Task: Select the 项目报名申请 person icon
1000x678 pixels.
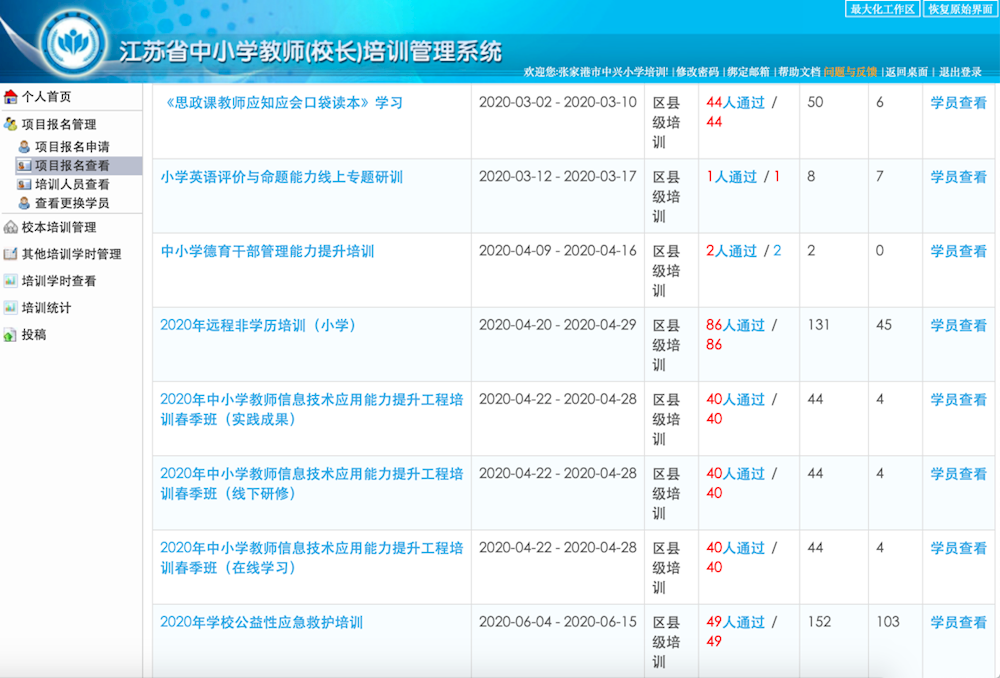Action: pyautogui.click(x=25, y=144)
